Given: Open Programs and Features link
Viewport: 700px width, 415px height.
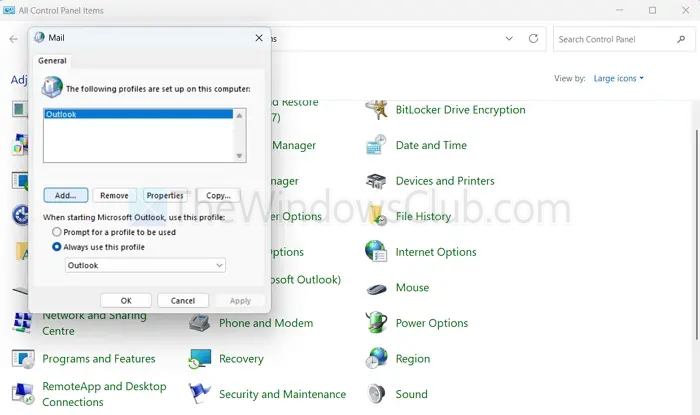Looking at the screenshot, I should (99, 359).
